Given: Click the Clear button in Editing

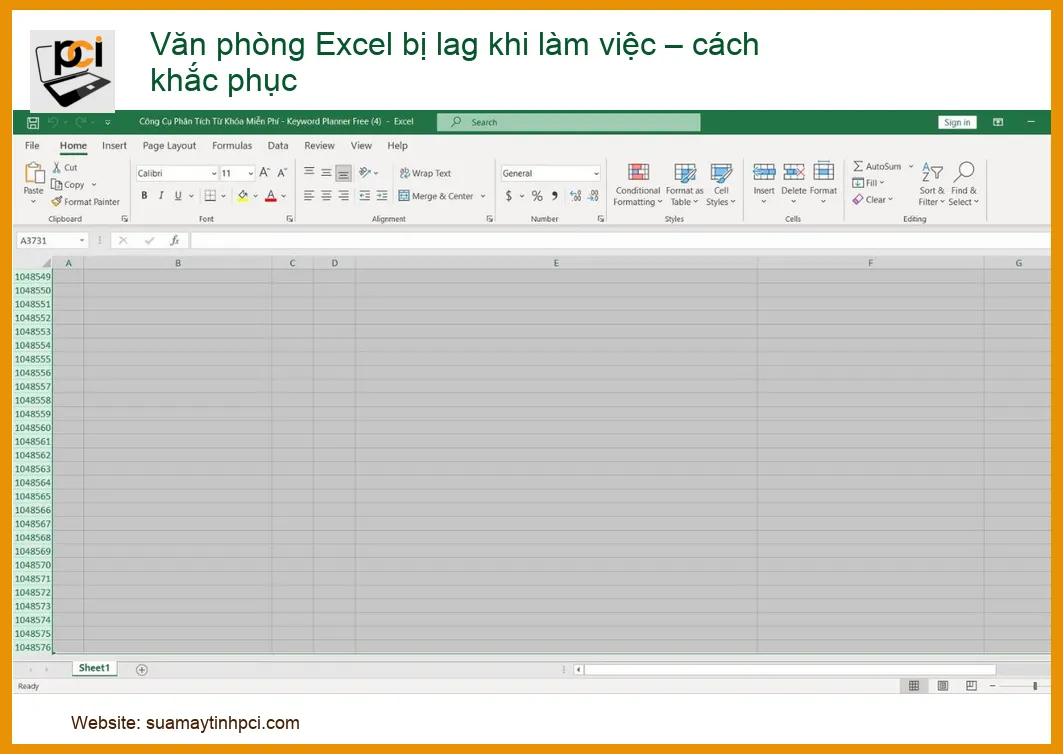Looking at the screenshot, I should coord(873,199).
